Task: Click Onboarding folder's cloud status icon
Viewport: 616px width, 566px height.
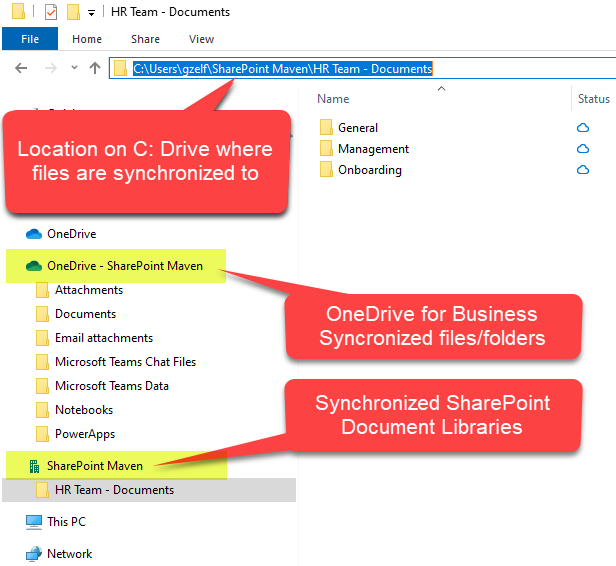Action: pyautogui.click(x=583, y=170)
